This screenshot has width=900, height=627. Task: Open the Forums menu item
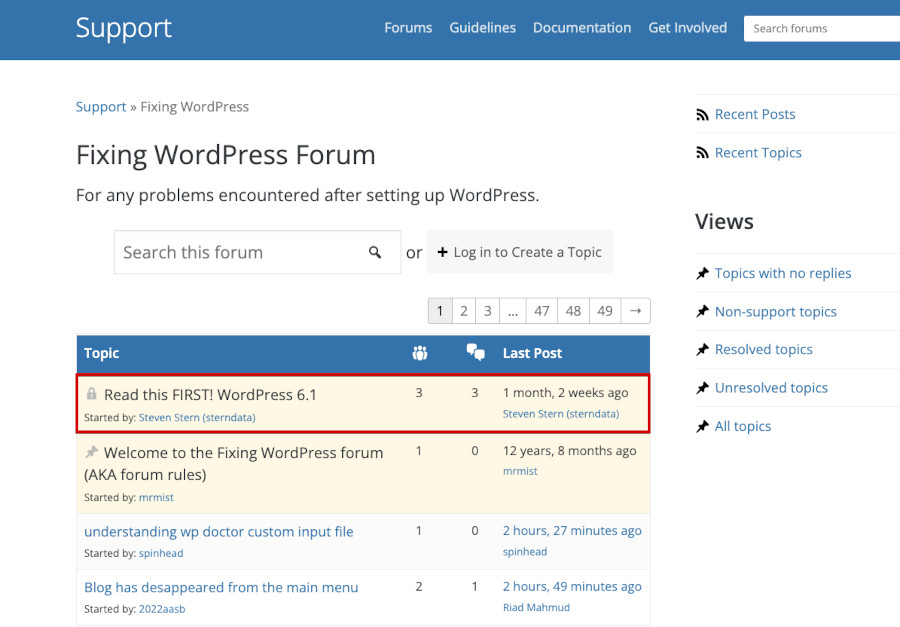coord(408,28)
